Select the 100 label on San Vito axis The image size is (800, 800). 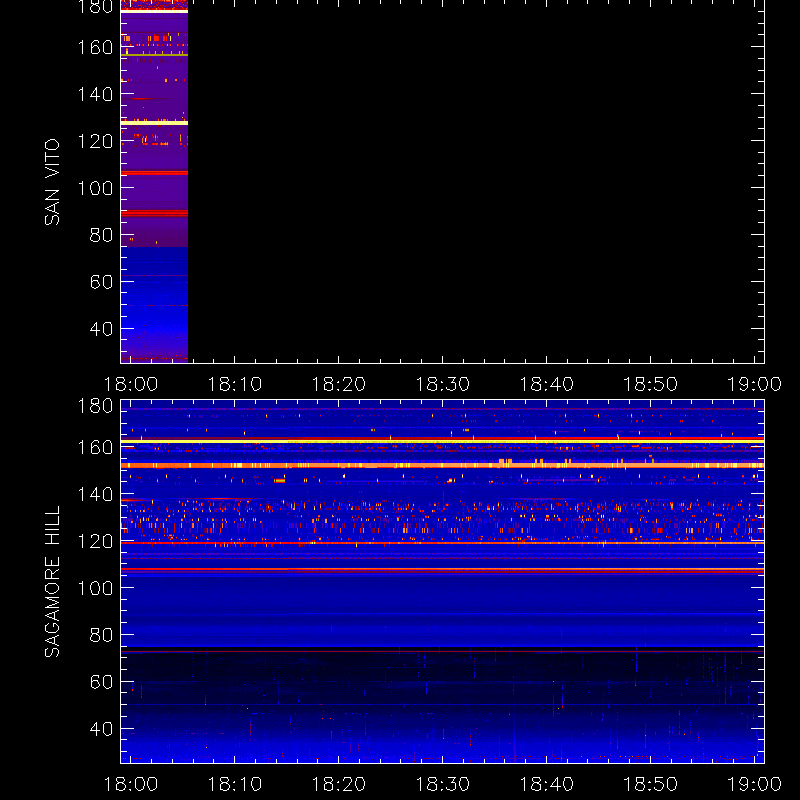click(x=95, y=188)
